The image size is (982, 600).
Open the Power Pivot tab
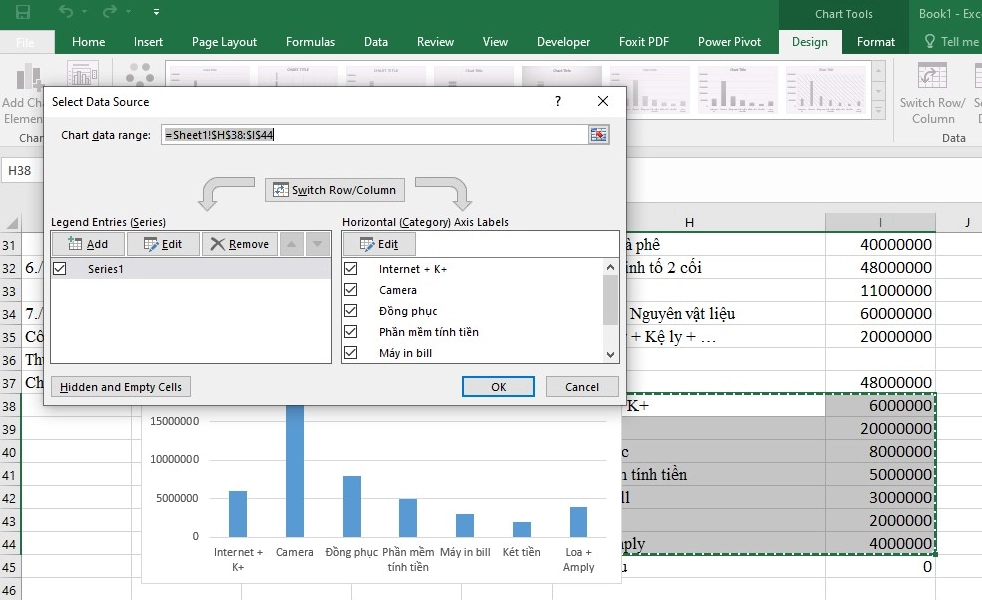(x=730, y=42)
